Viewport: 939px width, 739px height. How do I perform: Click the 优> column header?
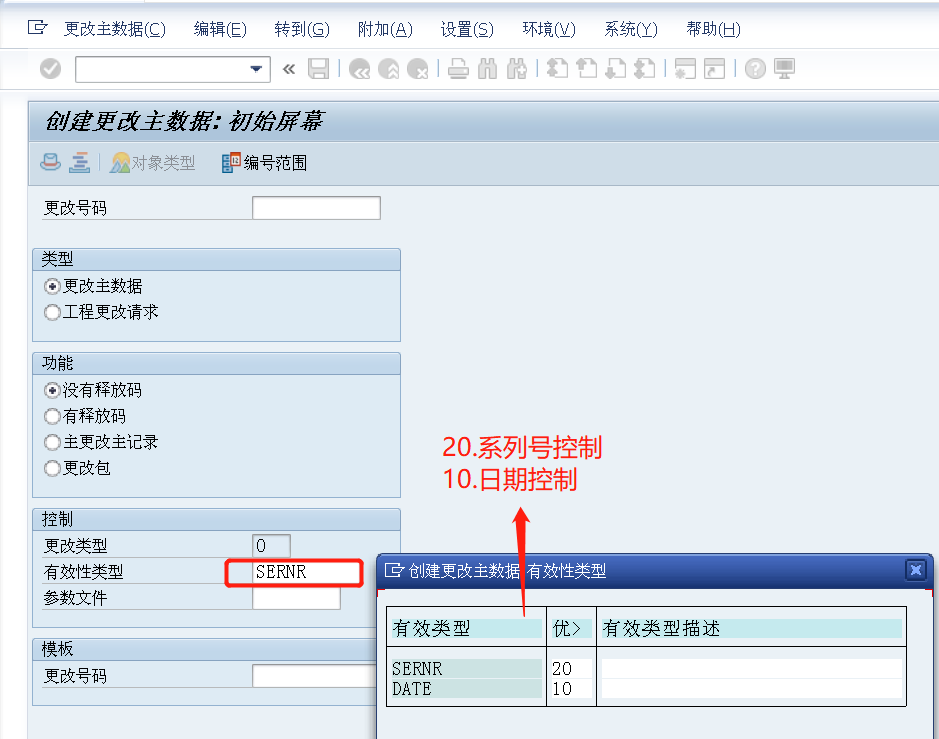click(571, 628)
